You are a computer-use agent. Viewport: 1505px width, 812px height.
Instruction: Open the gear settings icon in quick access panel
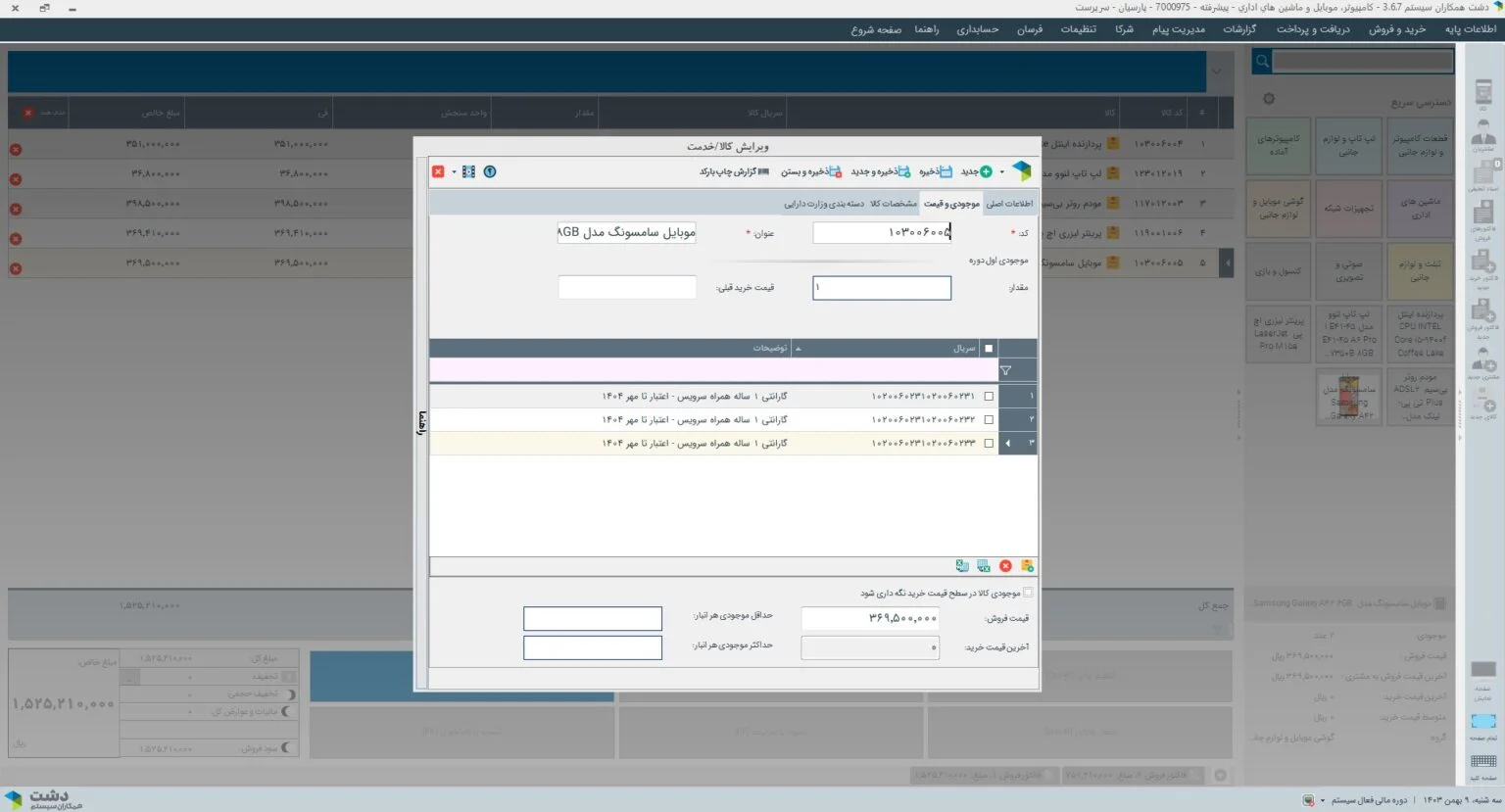click(x=1269, y=99)
